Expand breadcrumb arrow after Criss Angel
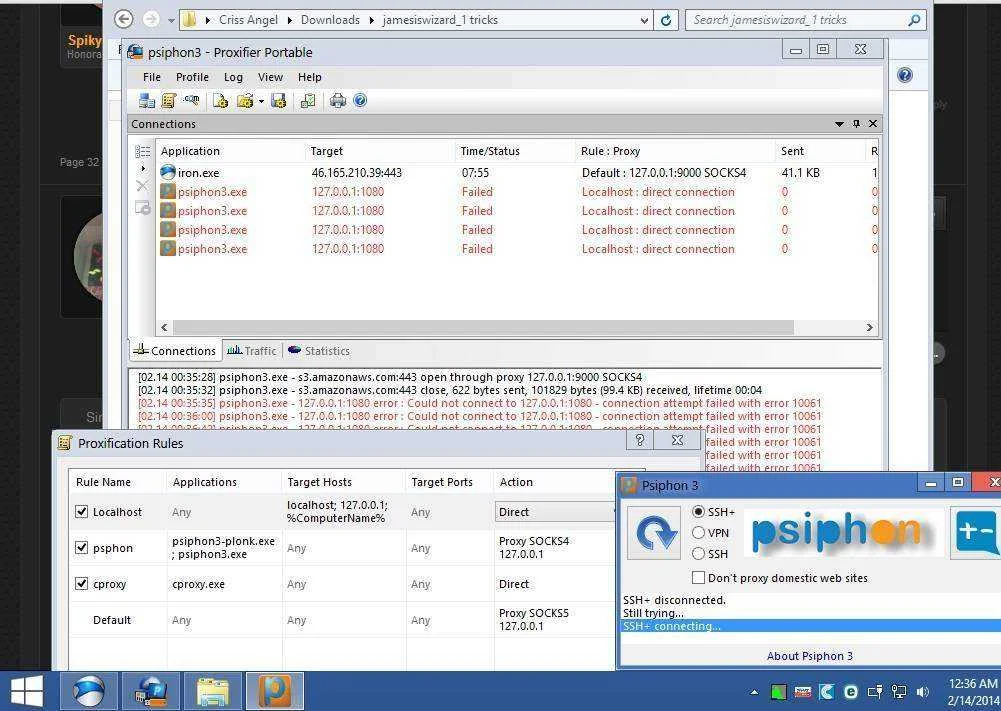Screen dimensions: 1001x711 (x=289, y=20)
